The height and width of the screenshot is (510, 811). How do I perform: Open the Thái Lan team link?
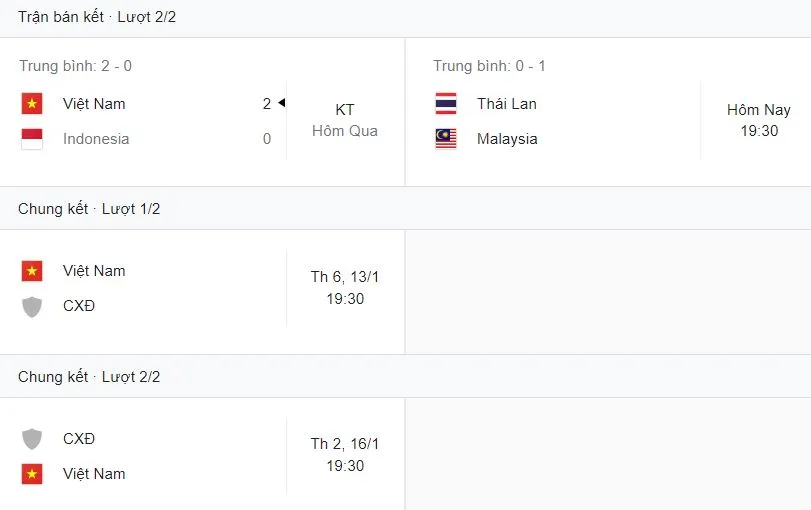507,104
